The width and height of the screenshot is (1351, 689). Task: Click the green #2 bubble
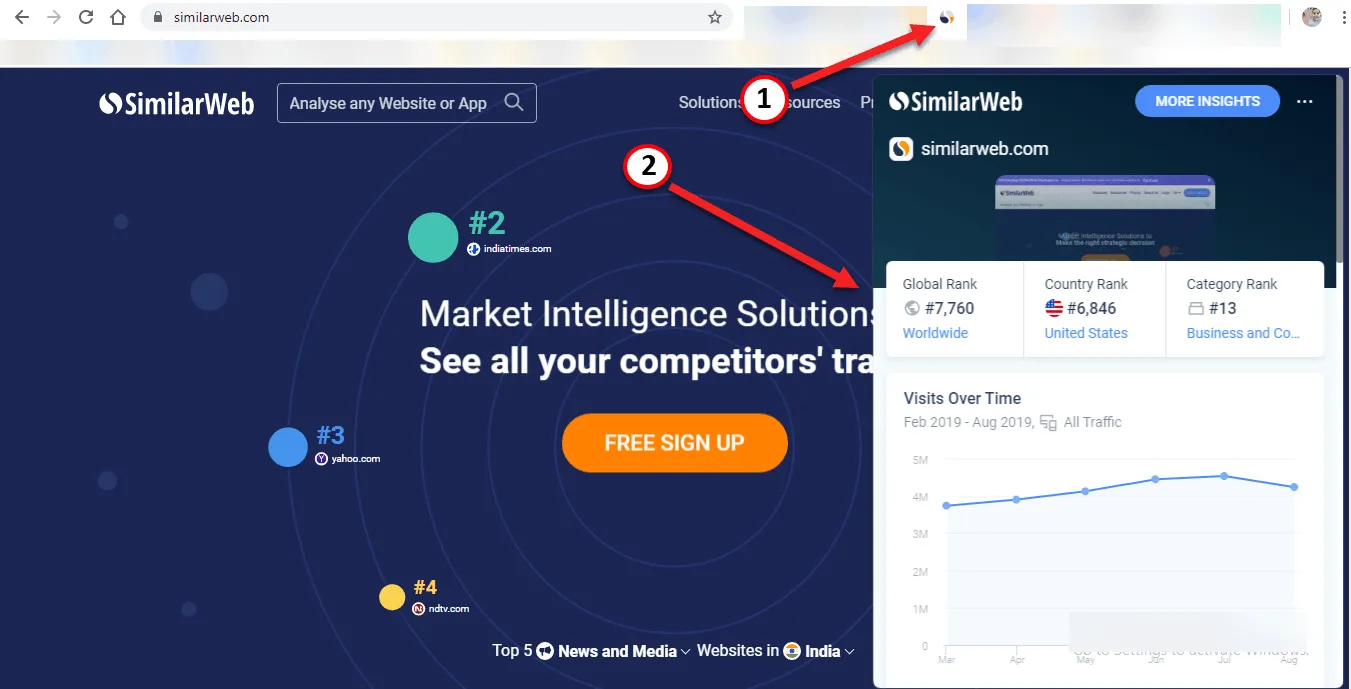433,238
